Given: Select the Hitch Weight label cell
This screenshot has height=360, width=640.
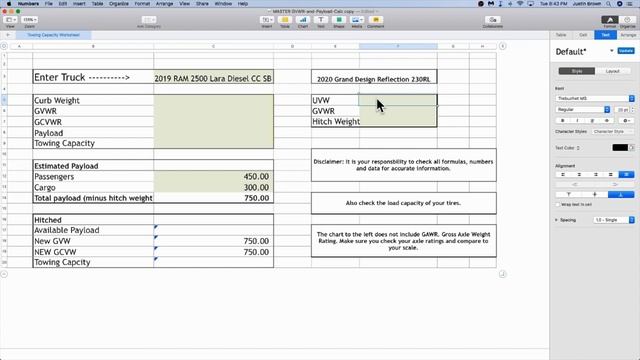Looking at the screenshot, I should coord(336,122).
